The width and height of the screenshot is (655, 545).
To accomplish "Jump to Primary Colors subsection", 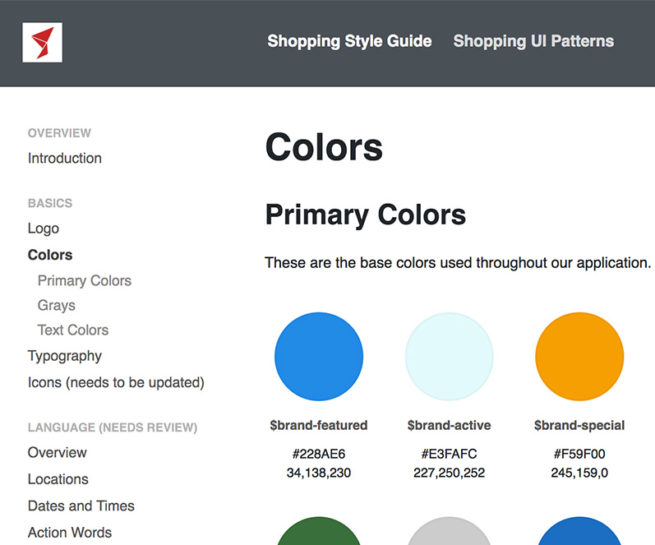I will pyautogui.click(x=84, y=281).
